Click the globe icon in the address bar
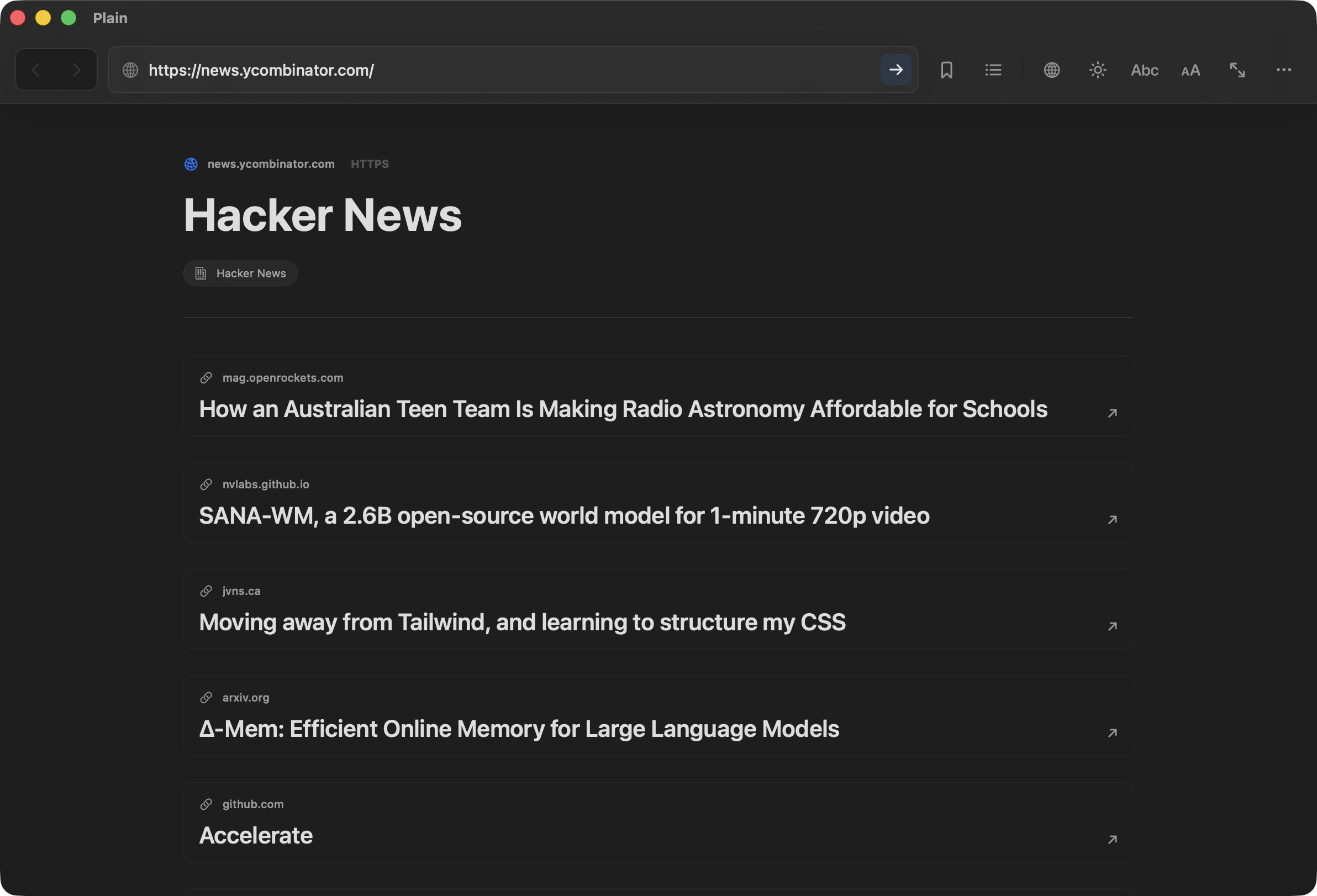Screen dimensions: 1317x896 point(130,70)
